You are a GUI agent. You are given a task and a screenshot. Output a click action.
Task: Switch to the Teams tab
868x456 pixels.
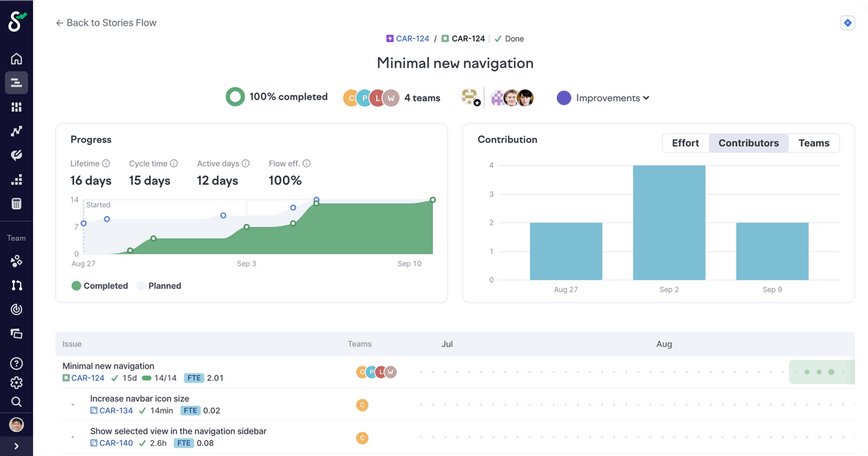(813, 143)
